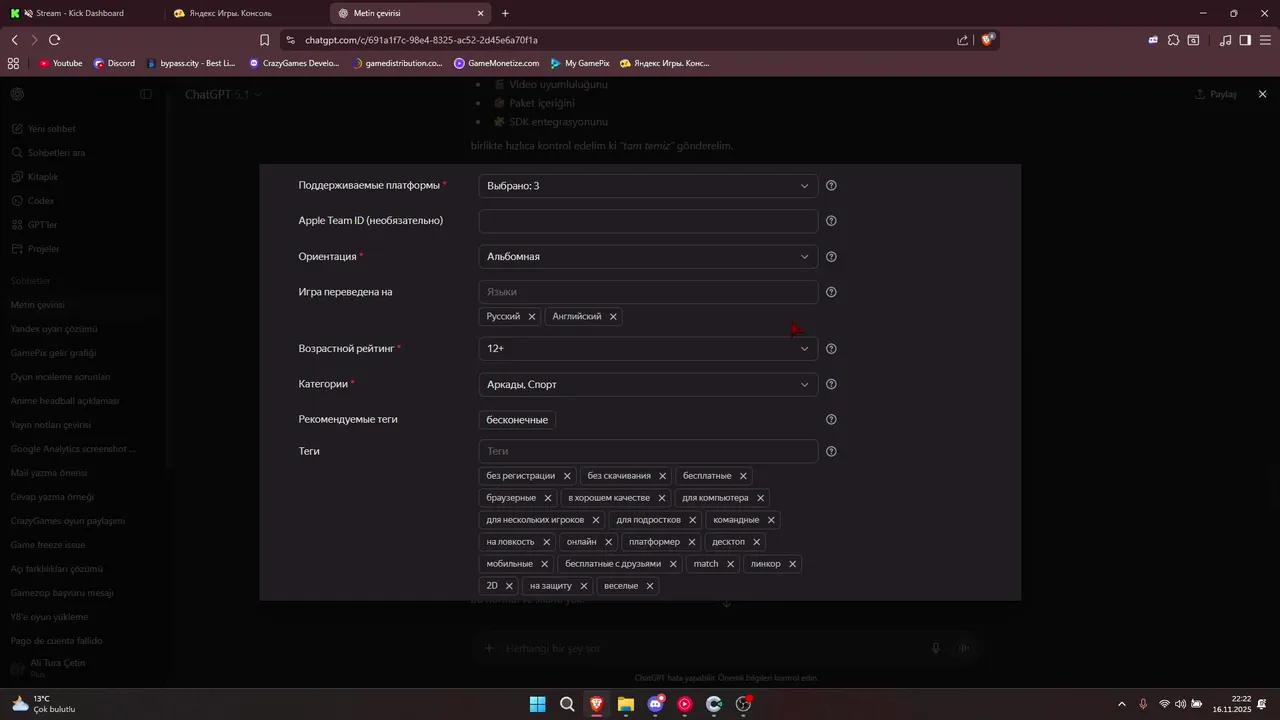Click the share icon in address bar
The width and height of the screenshot is (1280, 720).
[x=962, y=40]
